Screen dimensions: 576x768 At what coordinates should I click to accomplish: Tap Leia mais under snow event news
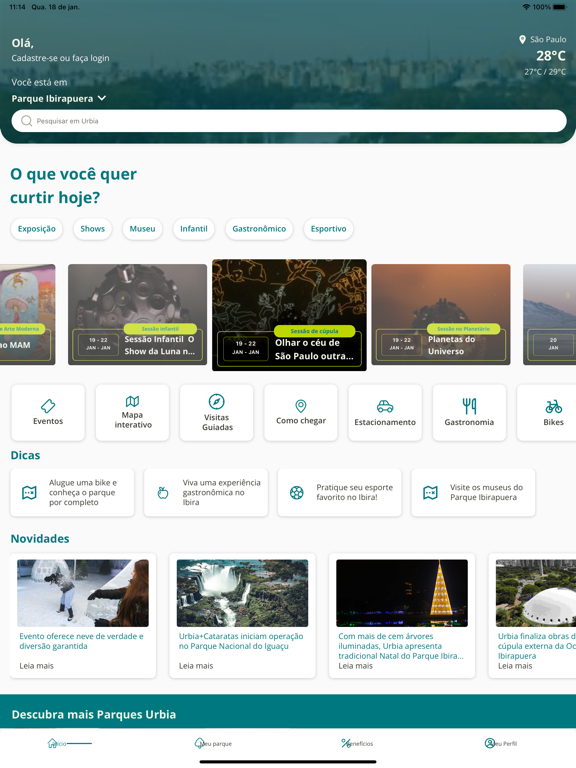[37, 666]
